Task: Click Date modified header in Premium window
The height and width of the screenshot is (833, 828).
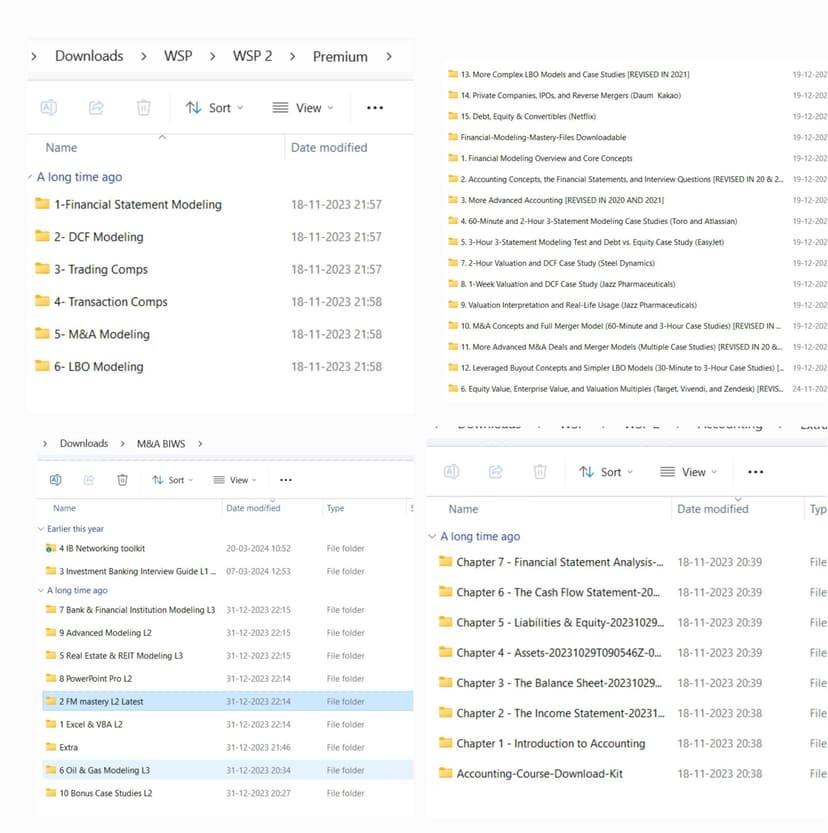Action: [x=329, y=147]
